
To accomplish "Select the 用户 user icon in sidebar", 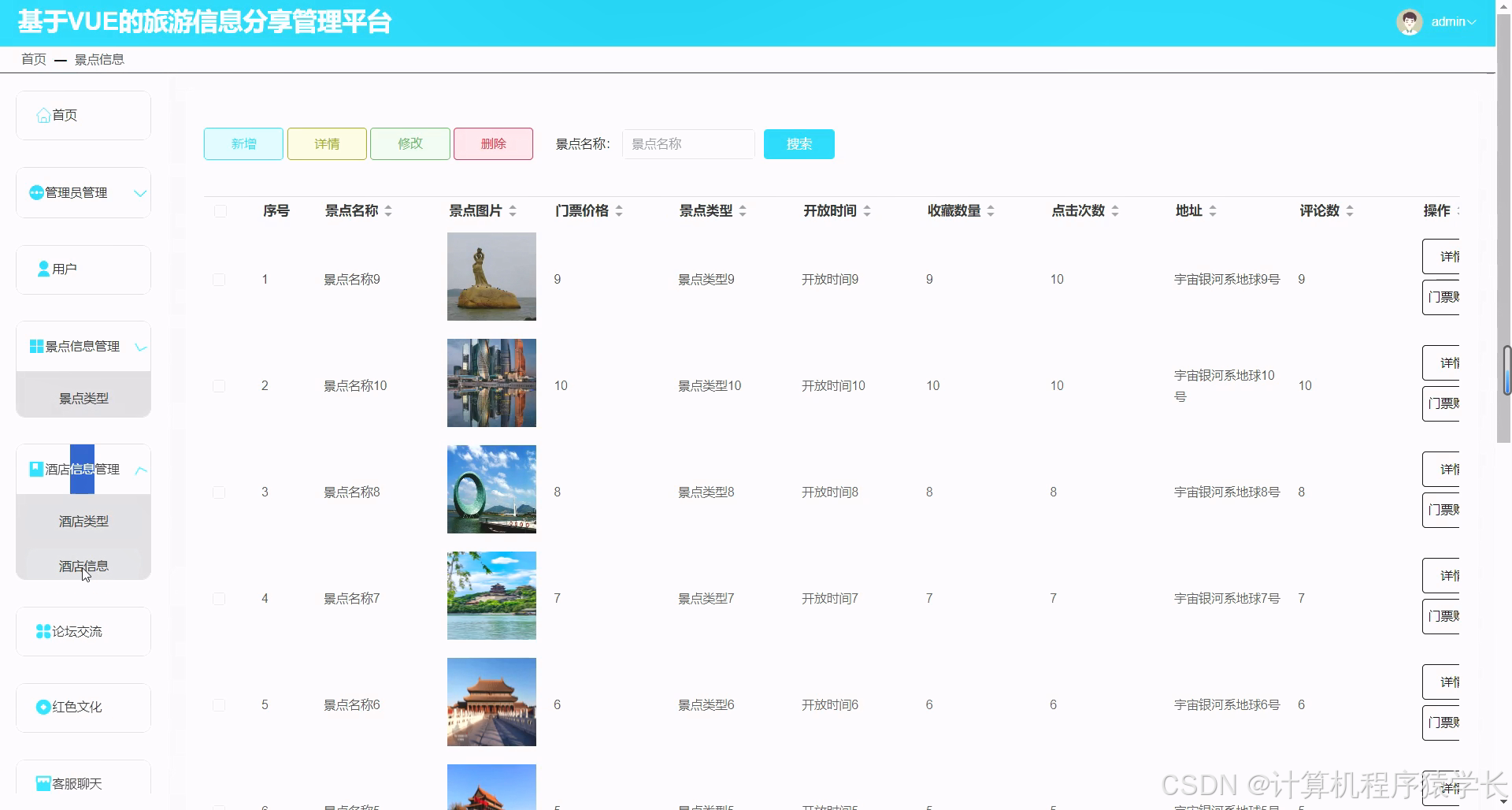I will [43, 269].
